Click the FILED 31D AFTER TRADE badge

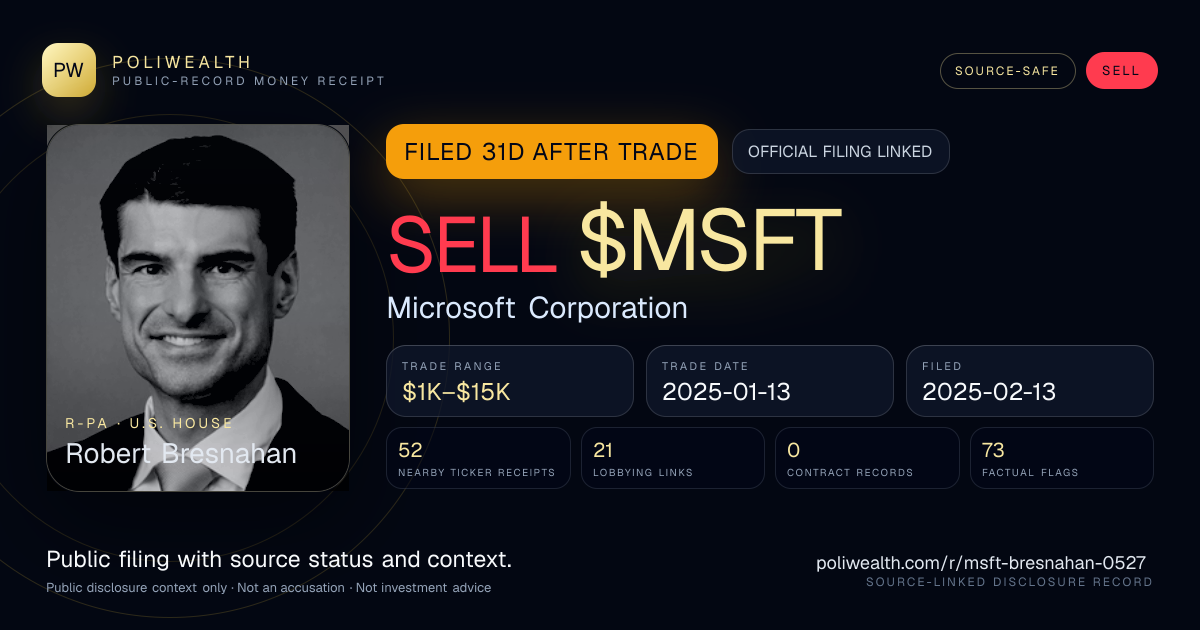552,152
